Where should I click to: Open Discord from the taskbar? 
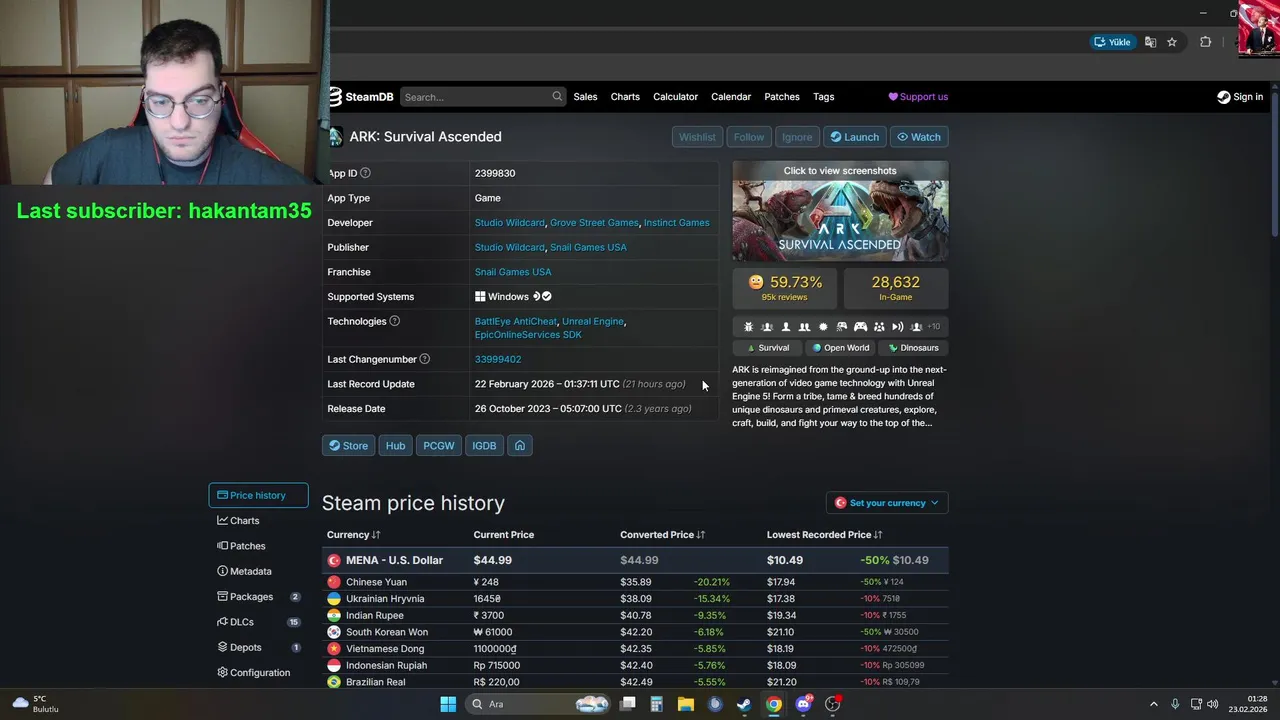803,704
